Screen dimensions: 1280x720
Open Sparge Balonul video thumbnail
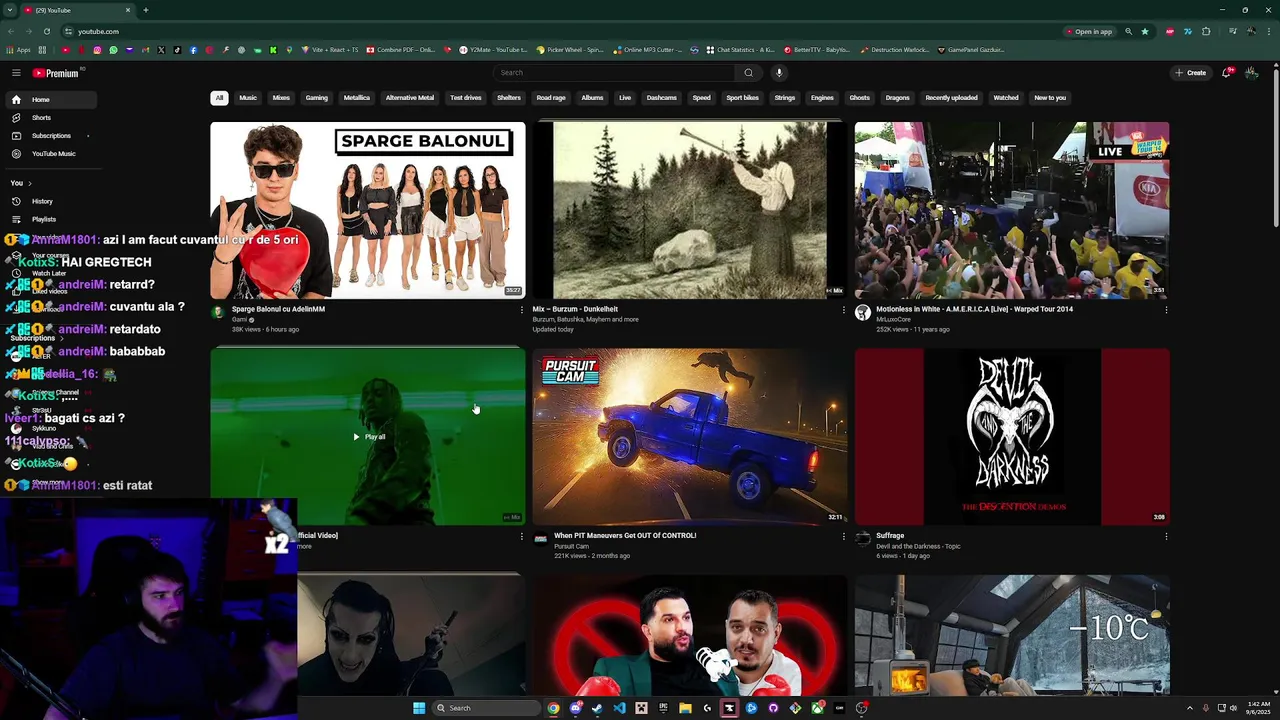coord(368,210)
